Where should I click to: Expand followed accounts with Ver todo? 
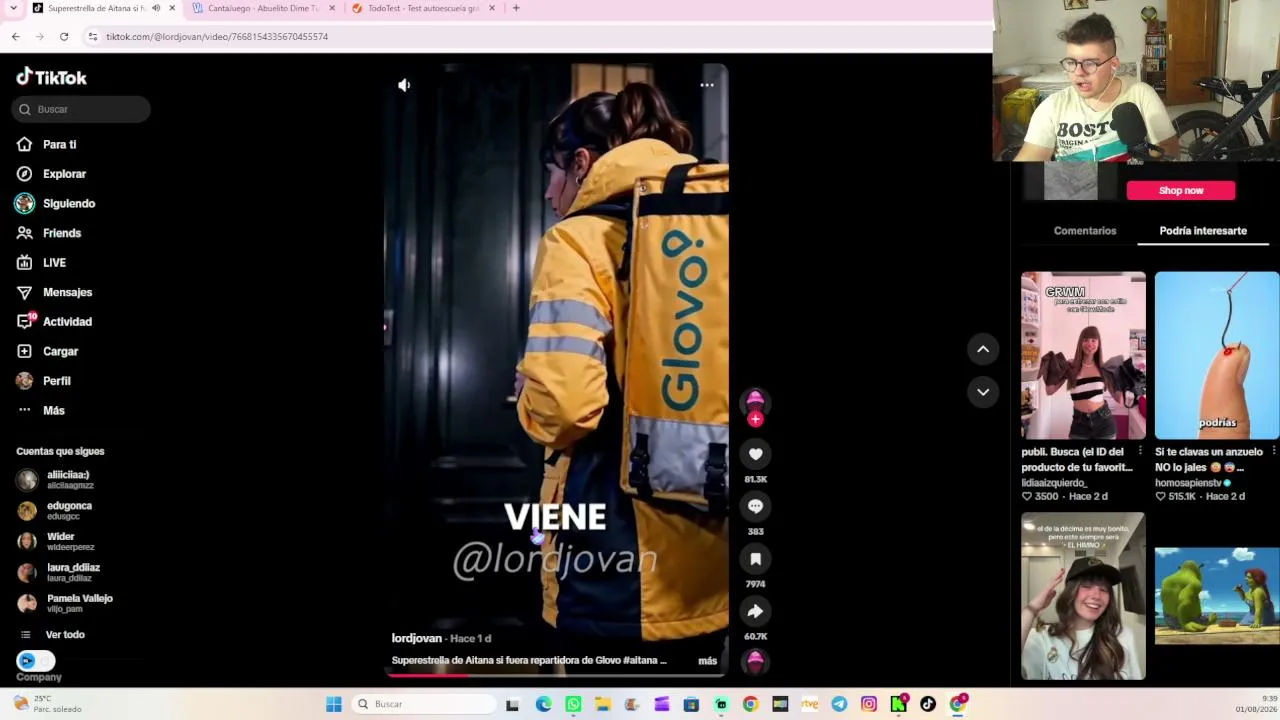tap(53, 634)
